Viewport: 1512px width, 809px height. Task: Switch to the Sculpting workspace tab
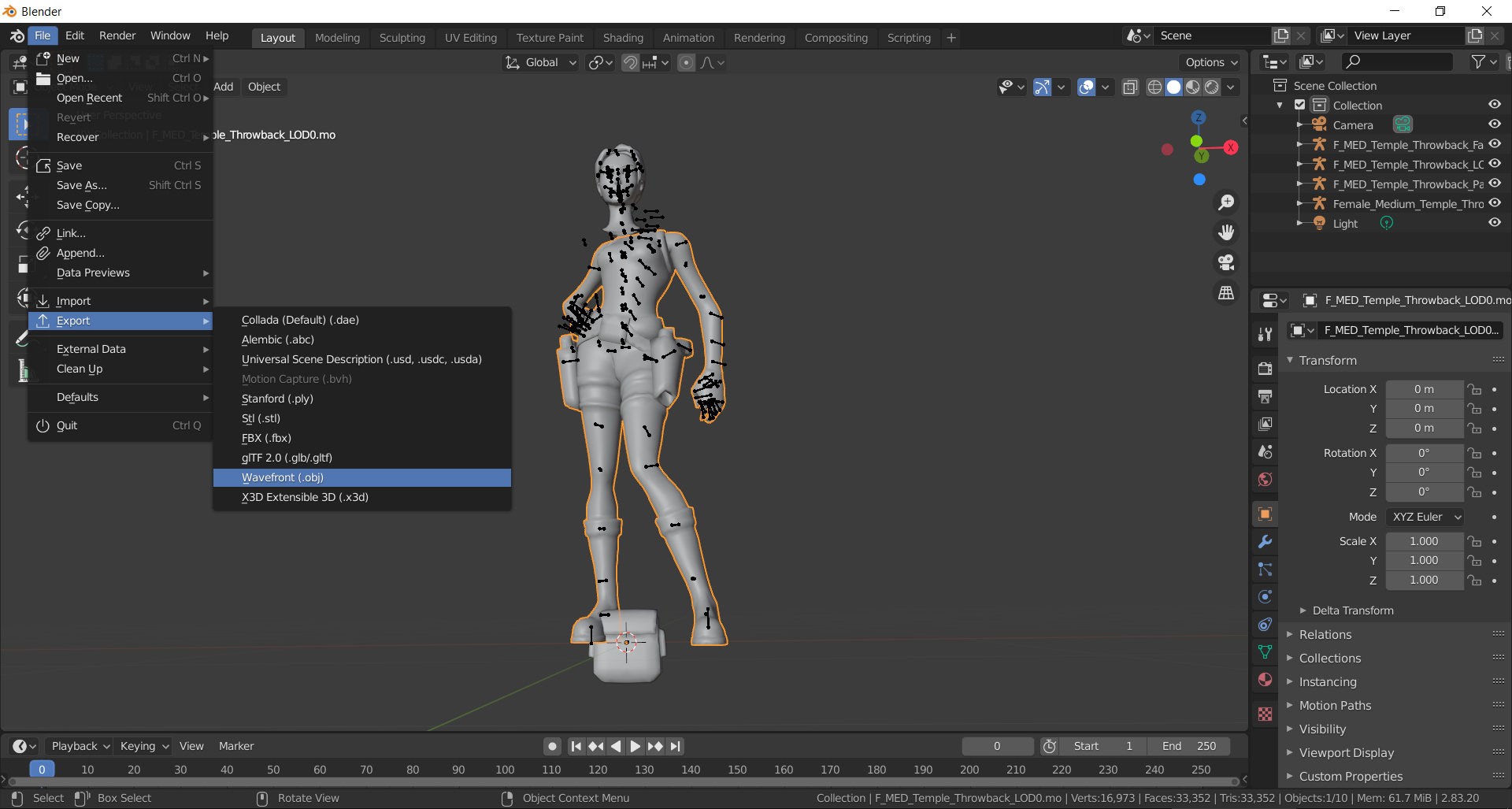click(402, 38)
